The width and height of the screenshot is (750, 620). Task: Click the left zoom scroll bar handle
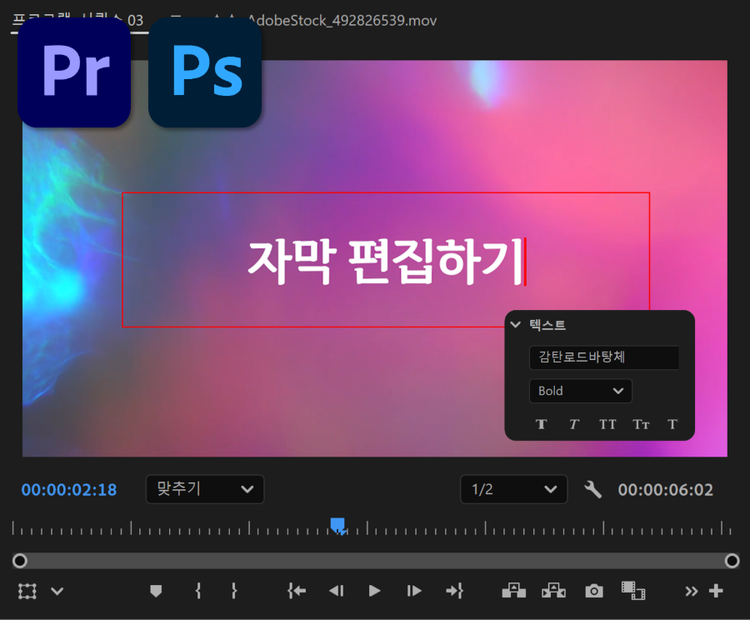coord(20,561)
